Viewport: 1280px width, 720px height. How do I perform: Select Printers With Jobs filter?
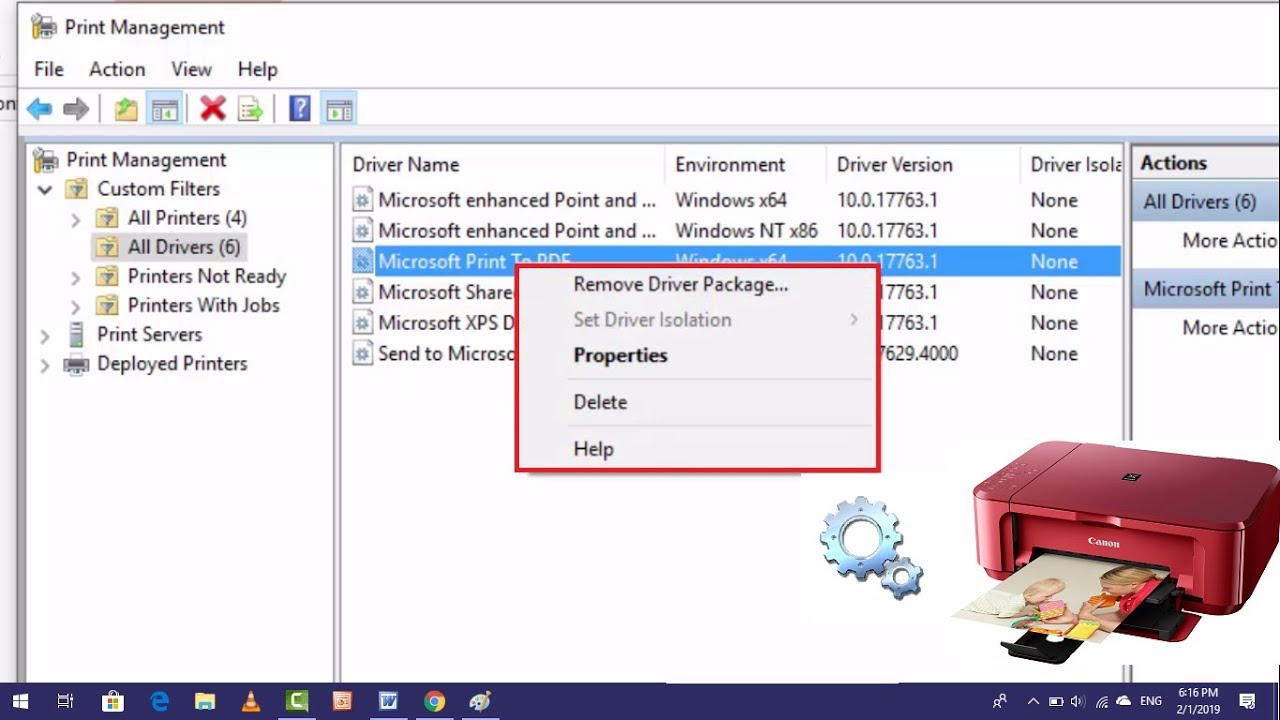click(204, 305)
